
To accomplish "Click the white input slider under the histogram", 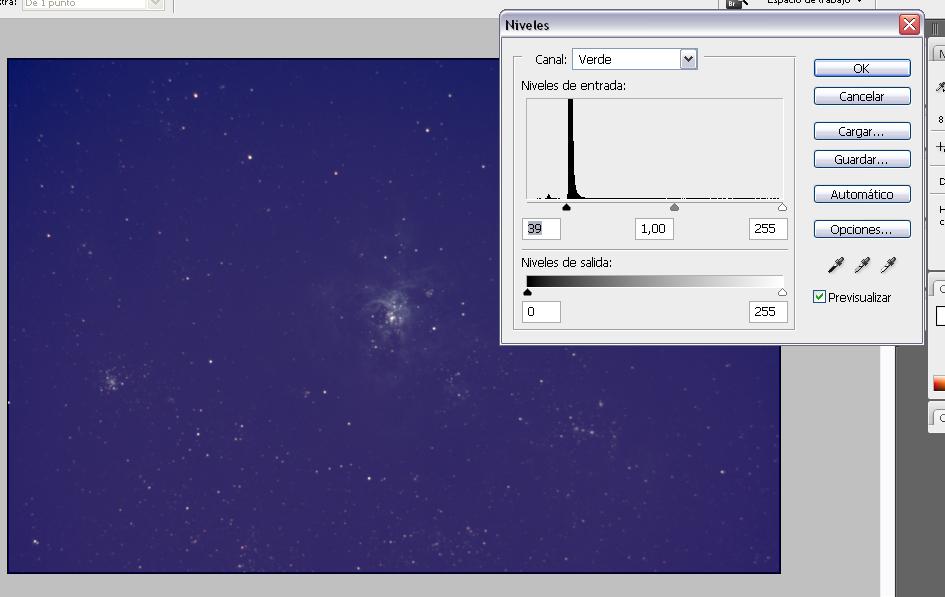I will (x=782, y=207).
